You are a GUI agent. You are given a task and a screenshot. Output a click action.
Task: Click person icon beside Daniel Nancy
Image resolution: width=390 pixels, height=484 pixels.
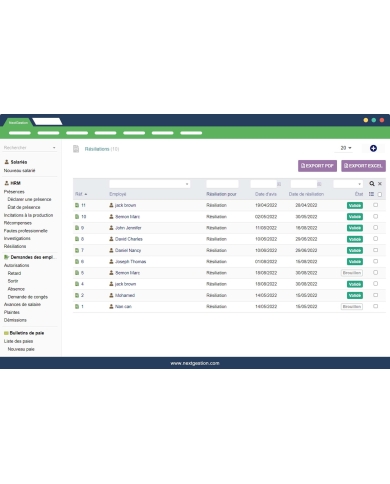point(111,250)
